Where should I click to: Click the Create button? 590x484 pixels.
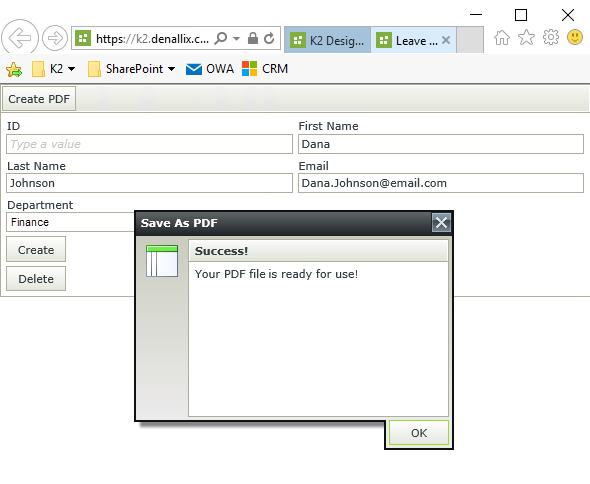[36, 250]
